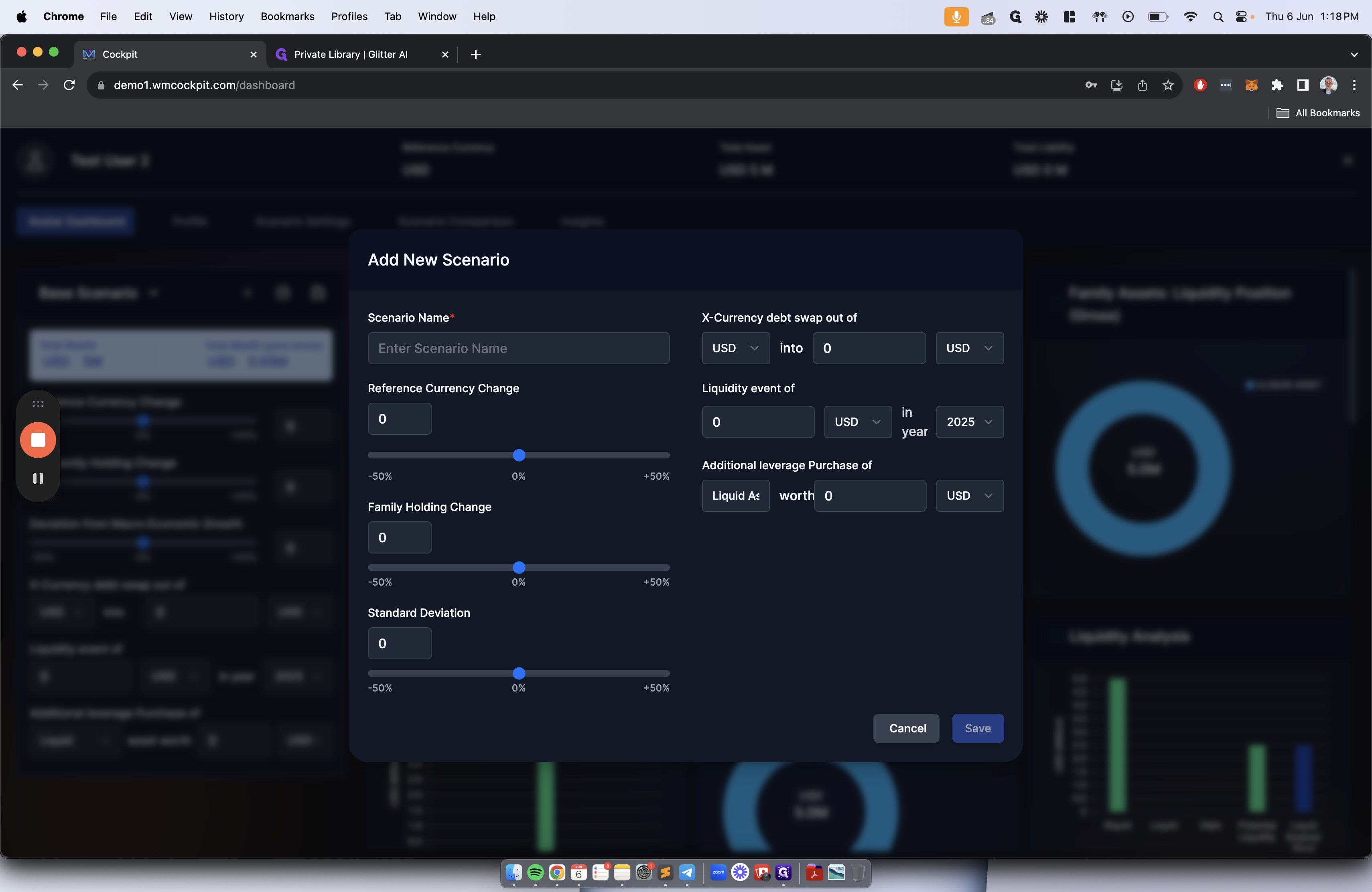
Task: Click the Scenario Name input field
Action: coord(518,348)
